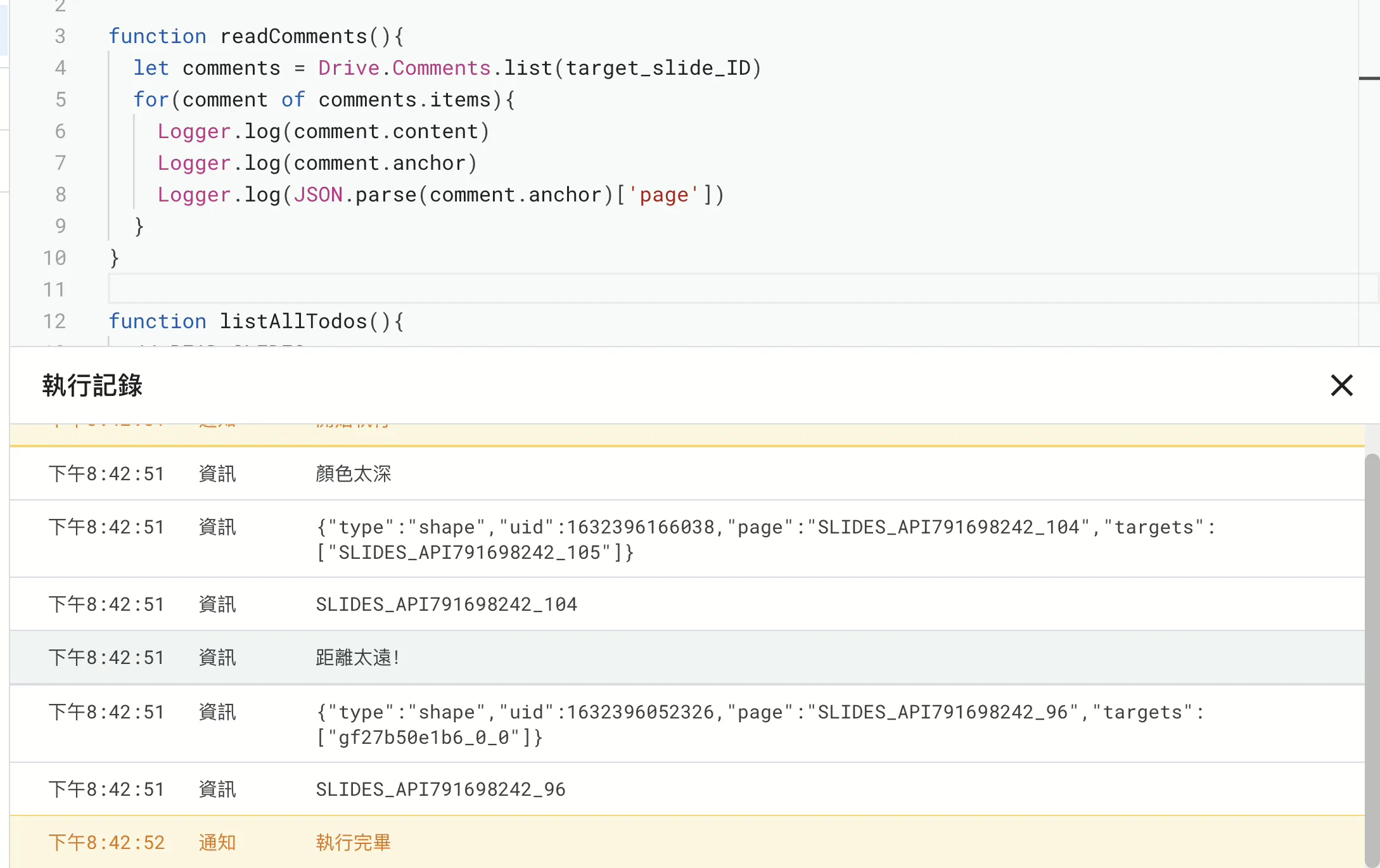
Task: Click the Logger.log(comment.content) statement
Action: [323, 131]
